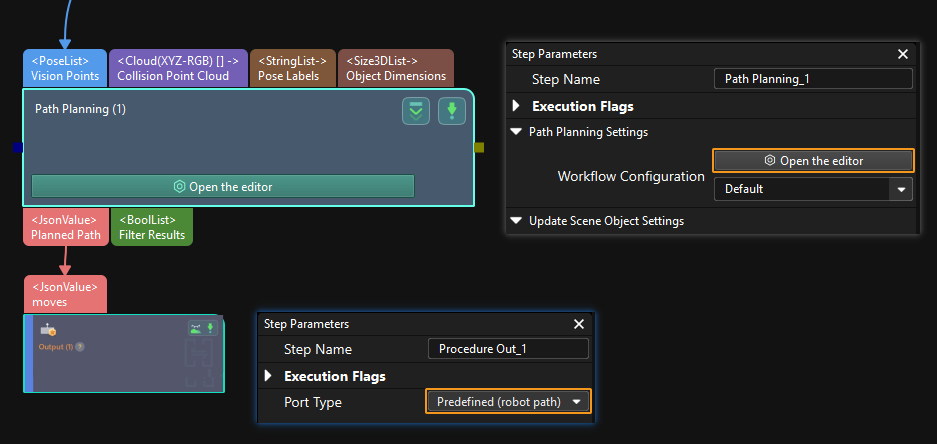Click the green down-arrow icon on Path Planning
Viewport: 937px width, 444px height.
[452, 111]
